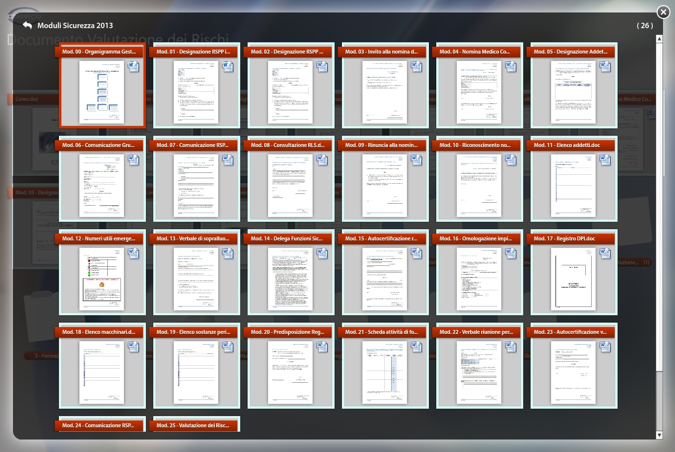Click the Word icon on Mod. 17 Registro DPI
Image resolution: width=675 pixels, height=452 pixels.
pyautogui.click(x=605, y=254)
